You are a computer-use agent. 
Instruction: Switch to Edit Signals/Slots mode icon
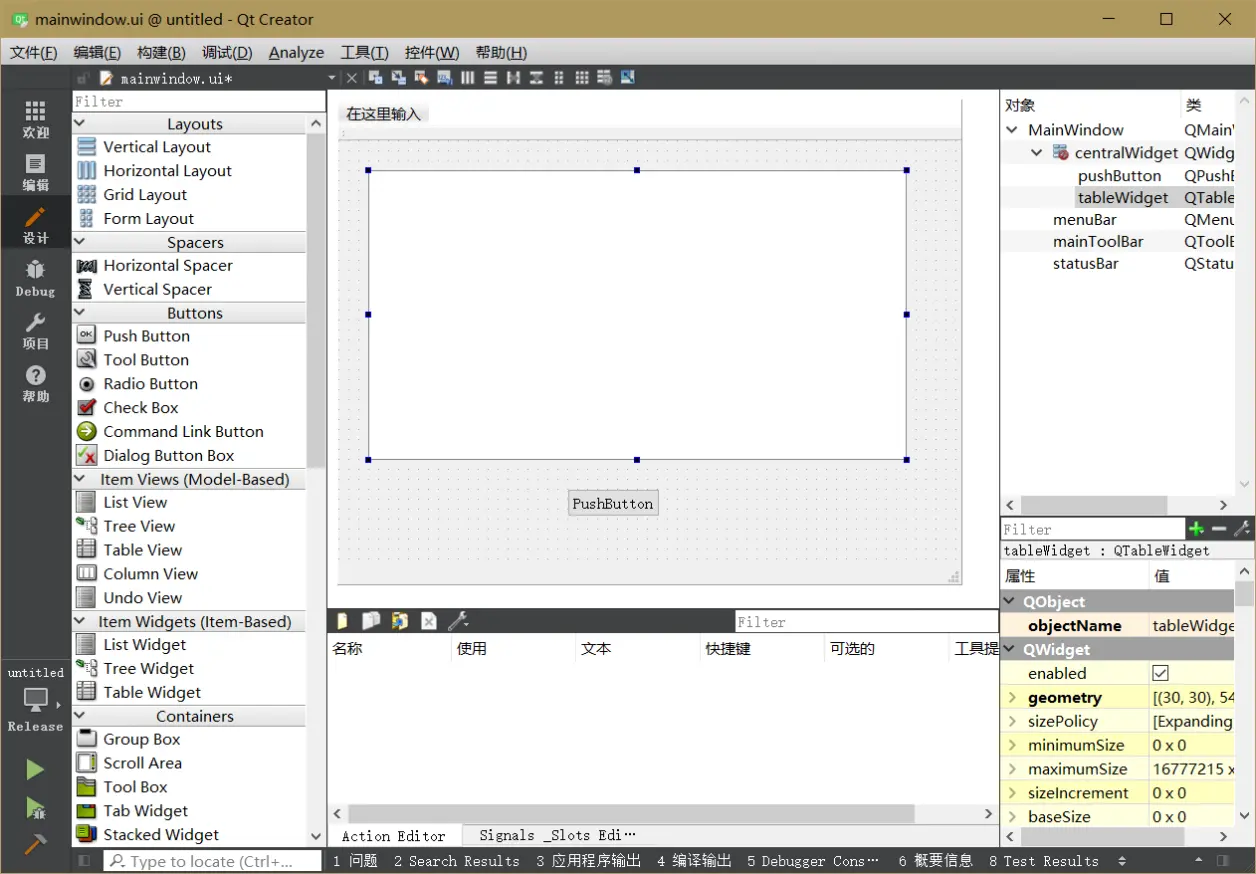click(399, 78)
